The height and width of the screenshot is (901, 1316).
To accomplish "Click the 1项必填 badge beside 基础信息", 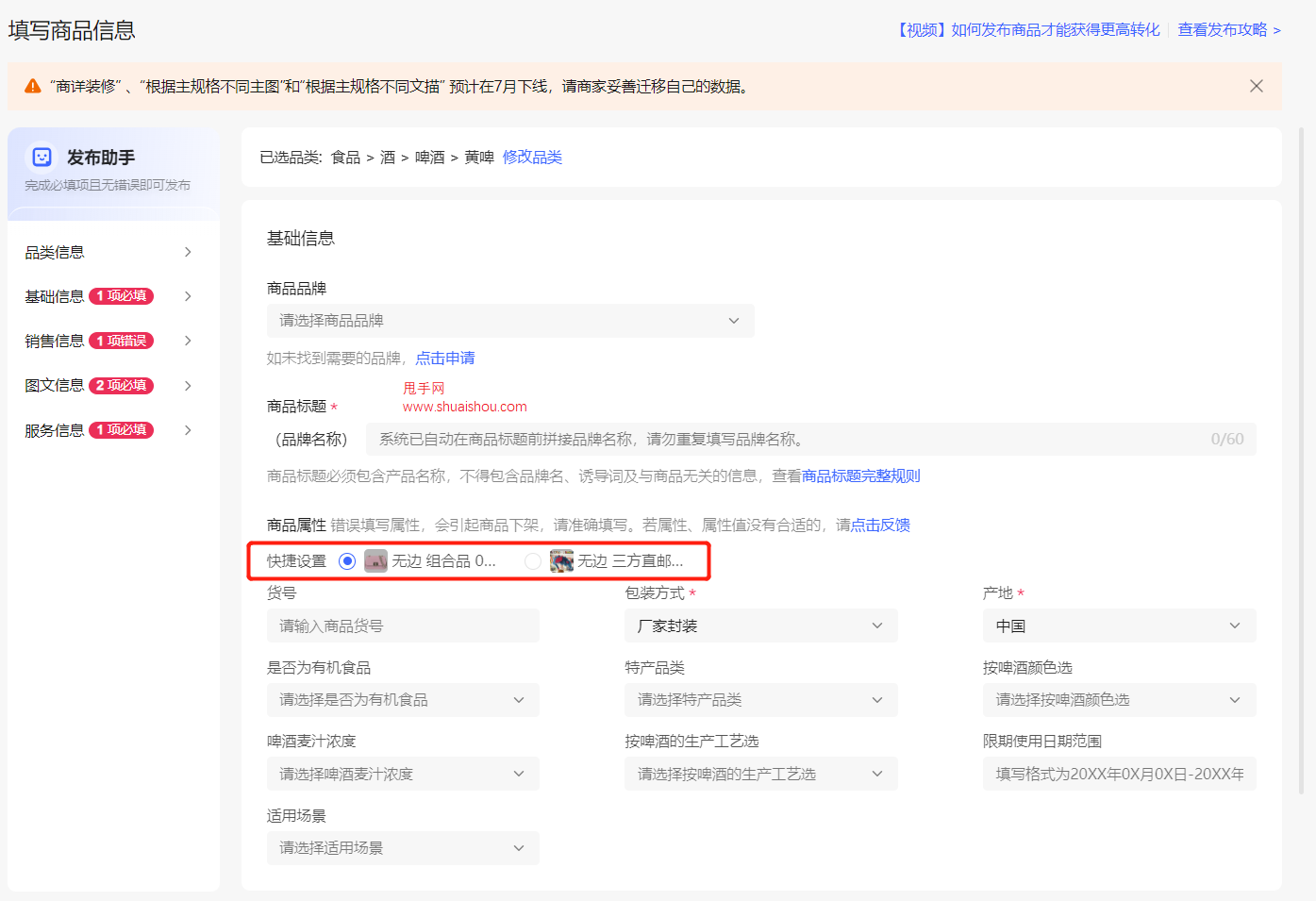I will (x=121, y=296).
